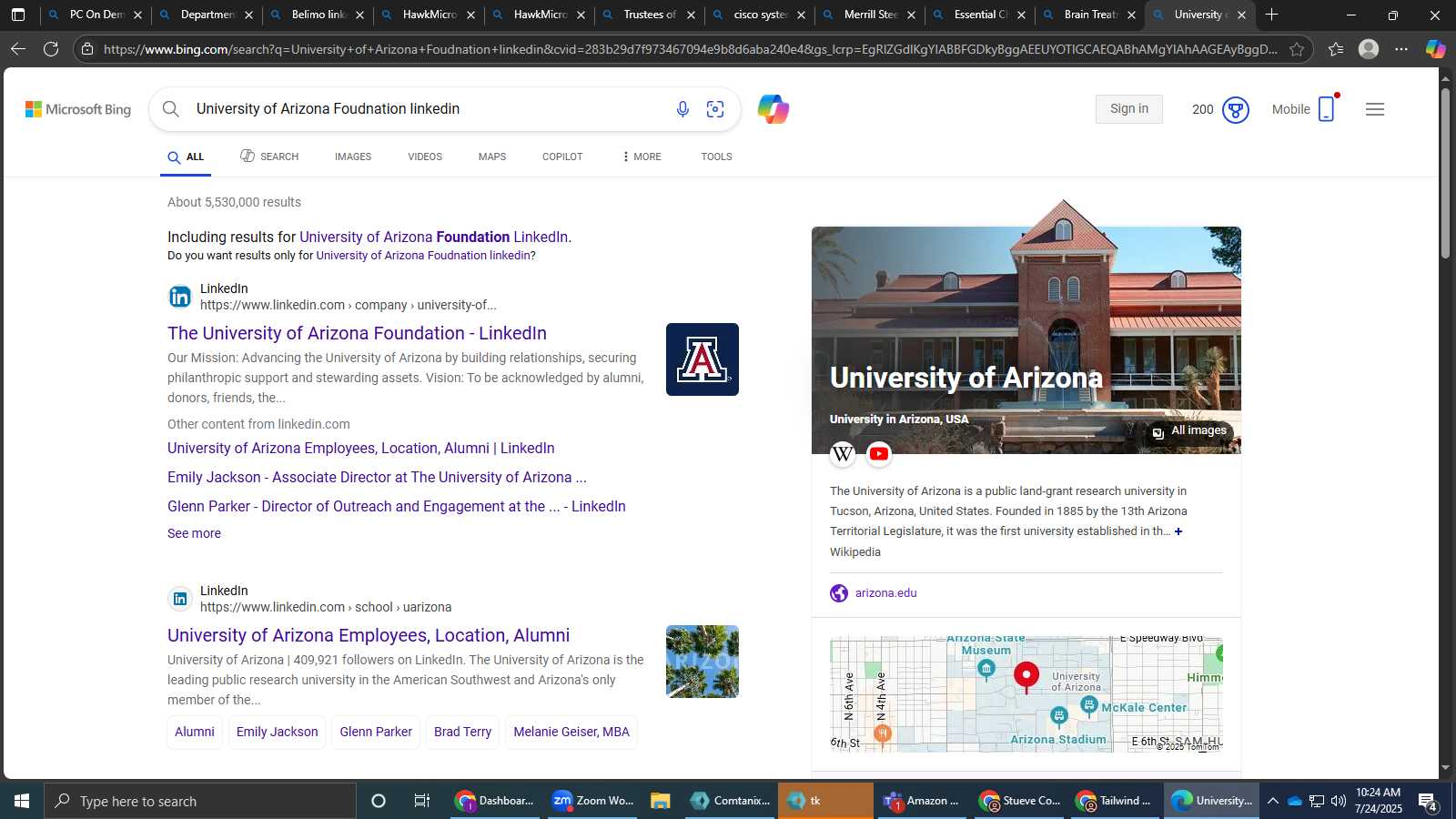Switch to MAPS tab

[492, 157]
